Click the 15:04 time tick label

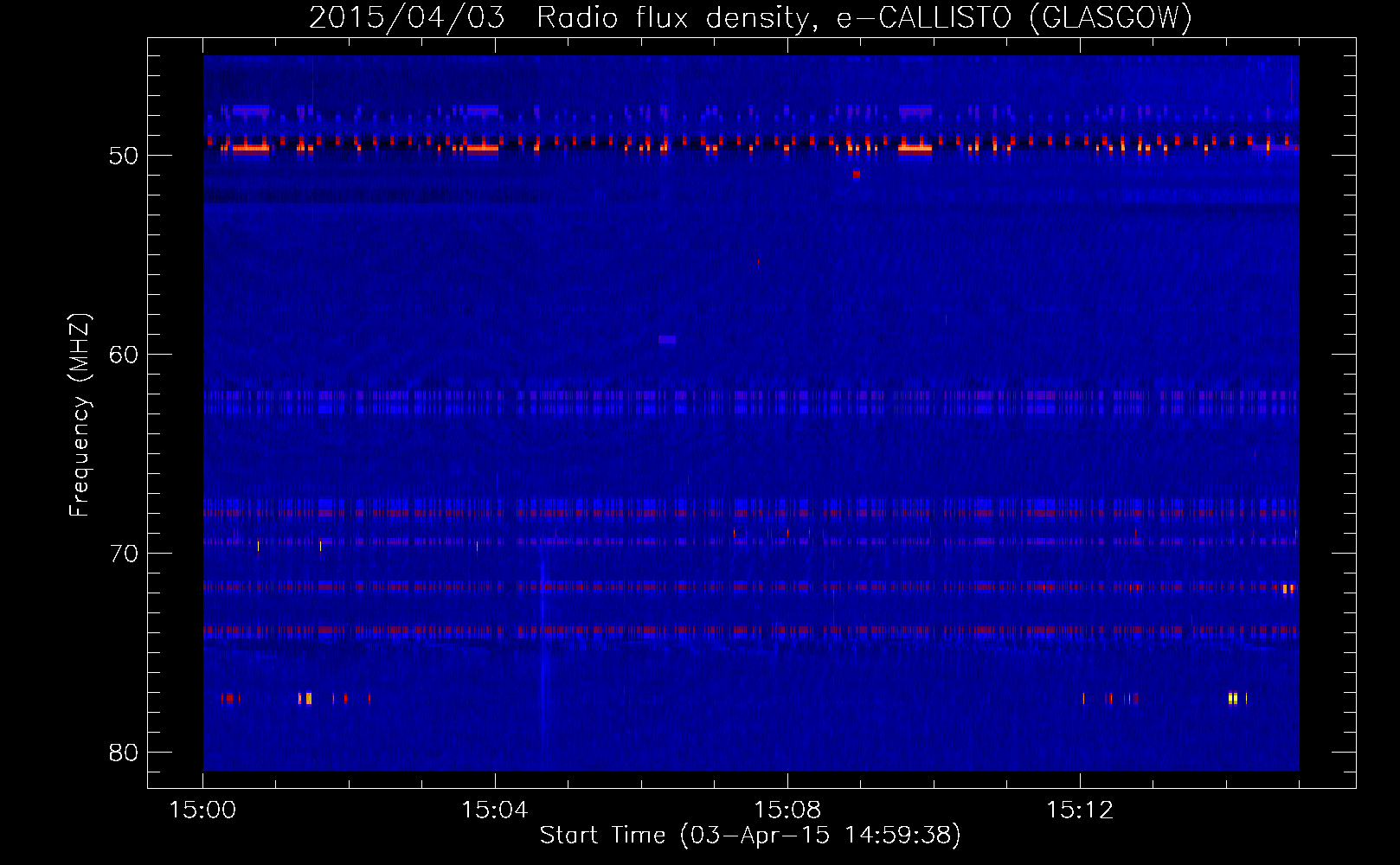pyautogui.click(x=495, y=810)
